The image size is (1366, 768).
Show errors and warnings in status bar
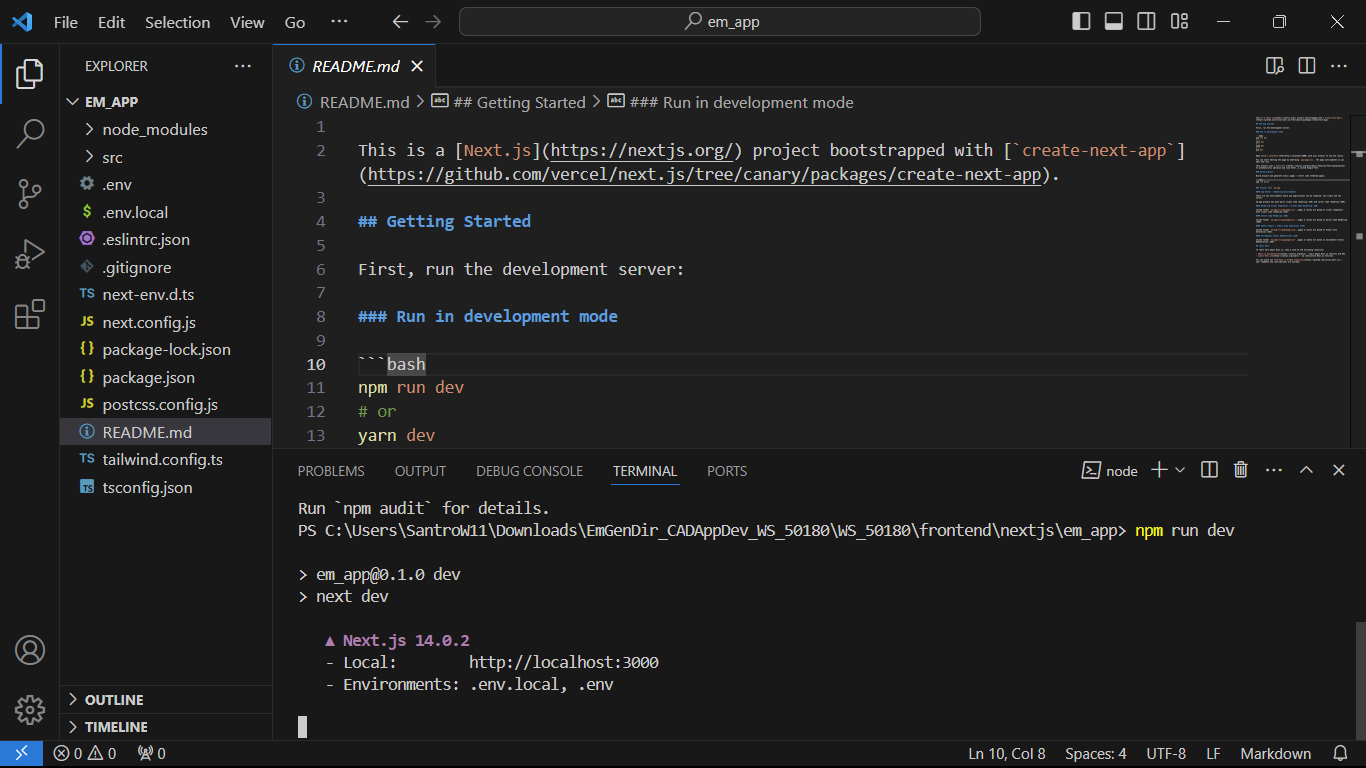click(x=85, y=754)
